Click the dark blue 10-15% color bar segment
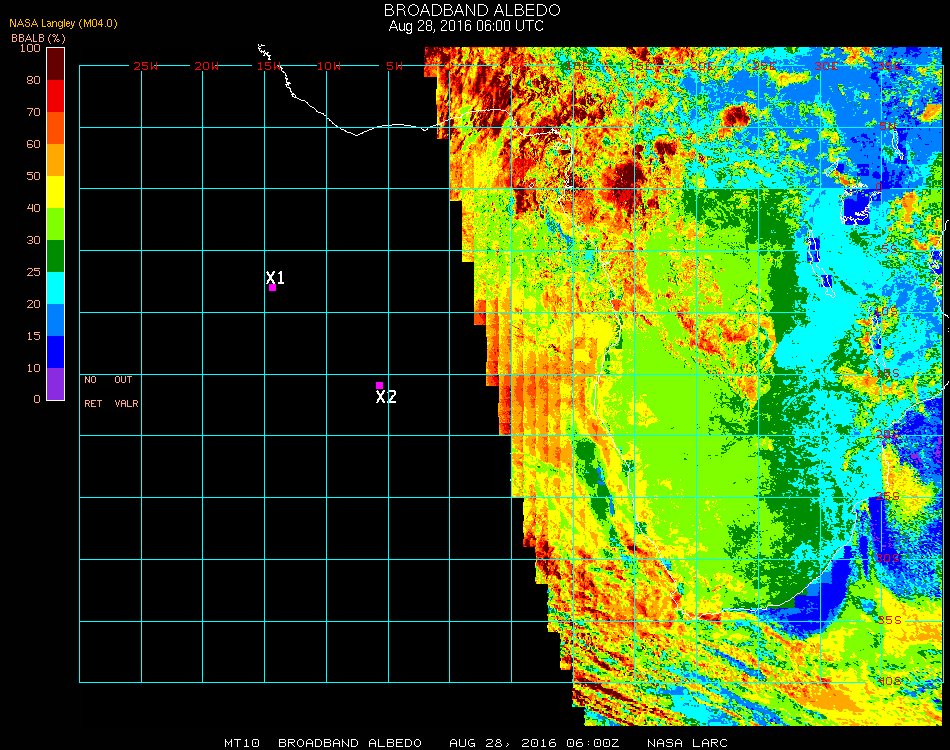The width and height of the screenshot is (950, 750). coord(56,351)
